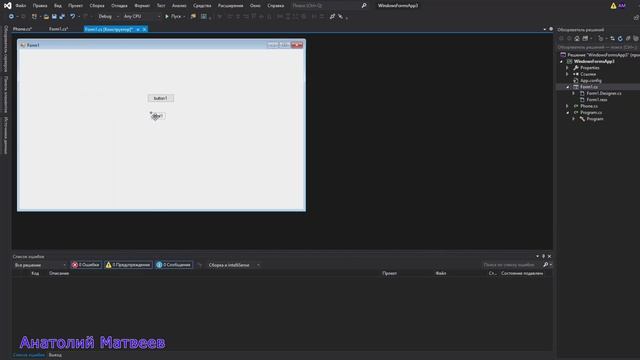Select the solution 'WindowsFormsApp3' node
This screenshot has width=640, height=360.
pos(603,55)
